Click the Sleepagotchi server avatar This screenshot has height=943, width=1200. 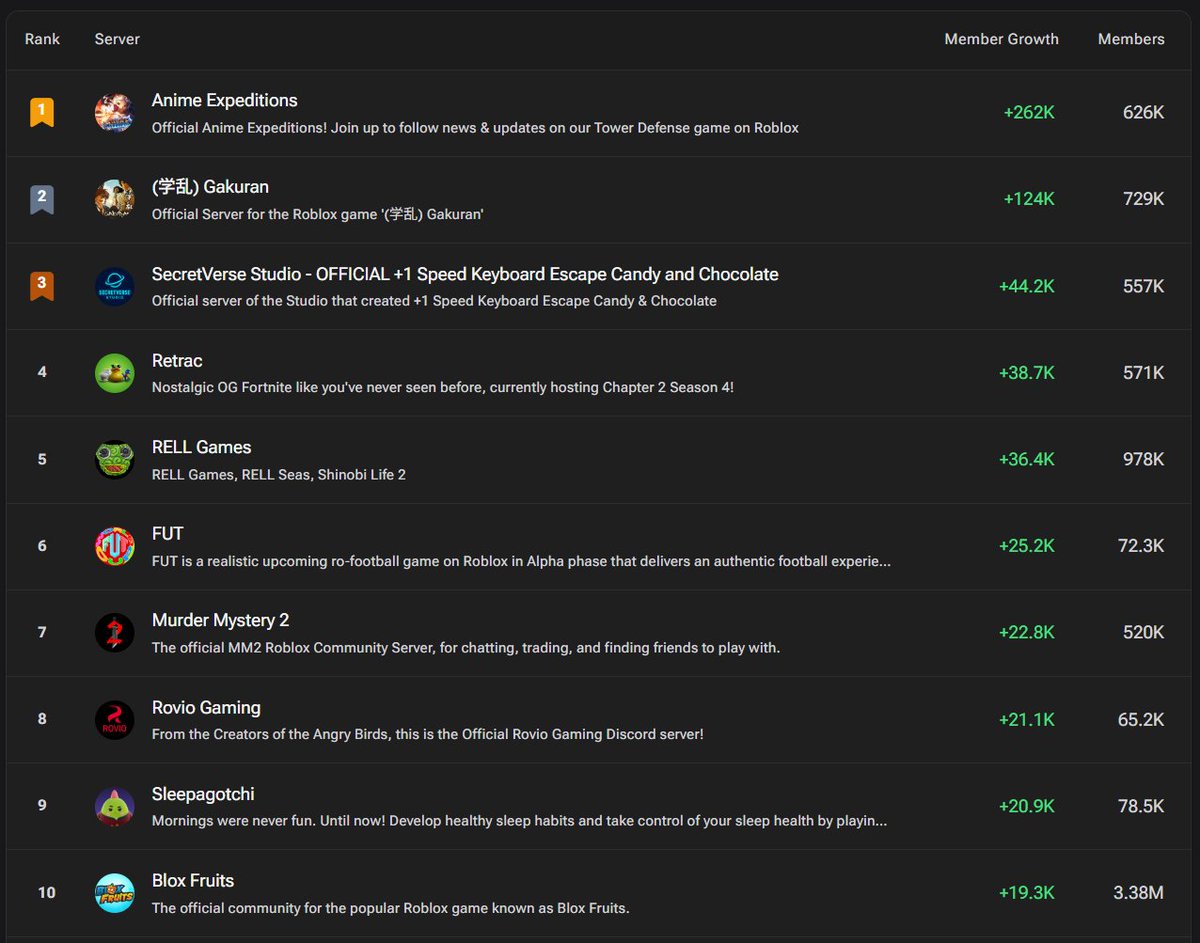tap(114, 806)
